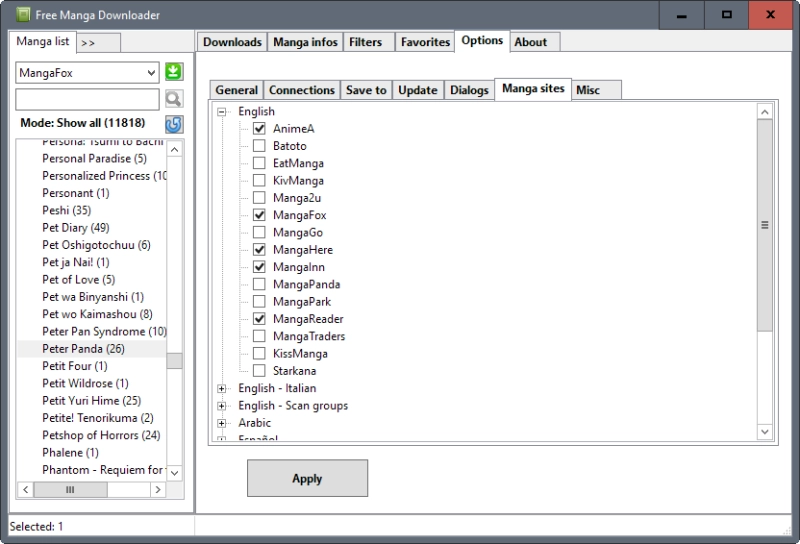
Task: Enable the MangaGo checkbox
Action: point(259,233)
